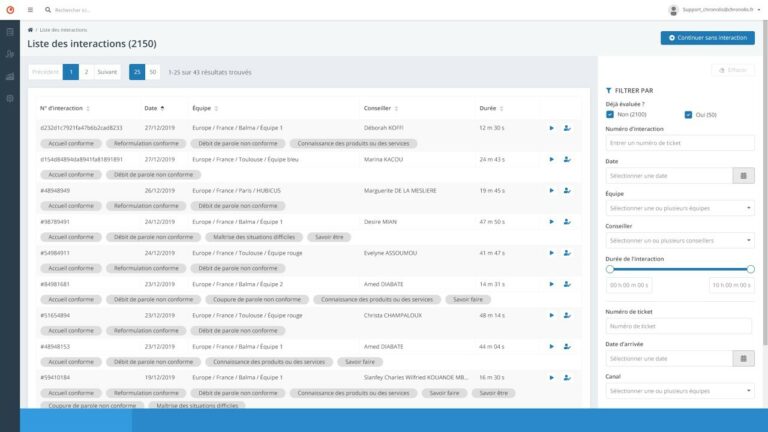
Task: Uncheck the 'Oui (50)' checkbox
Action: click(x=688, y=115)
